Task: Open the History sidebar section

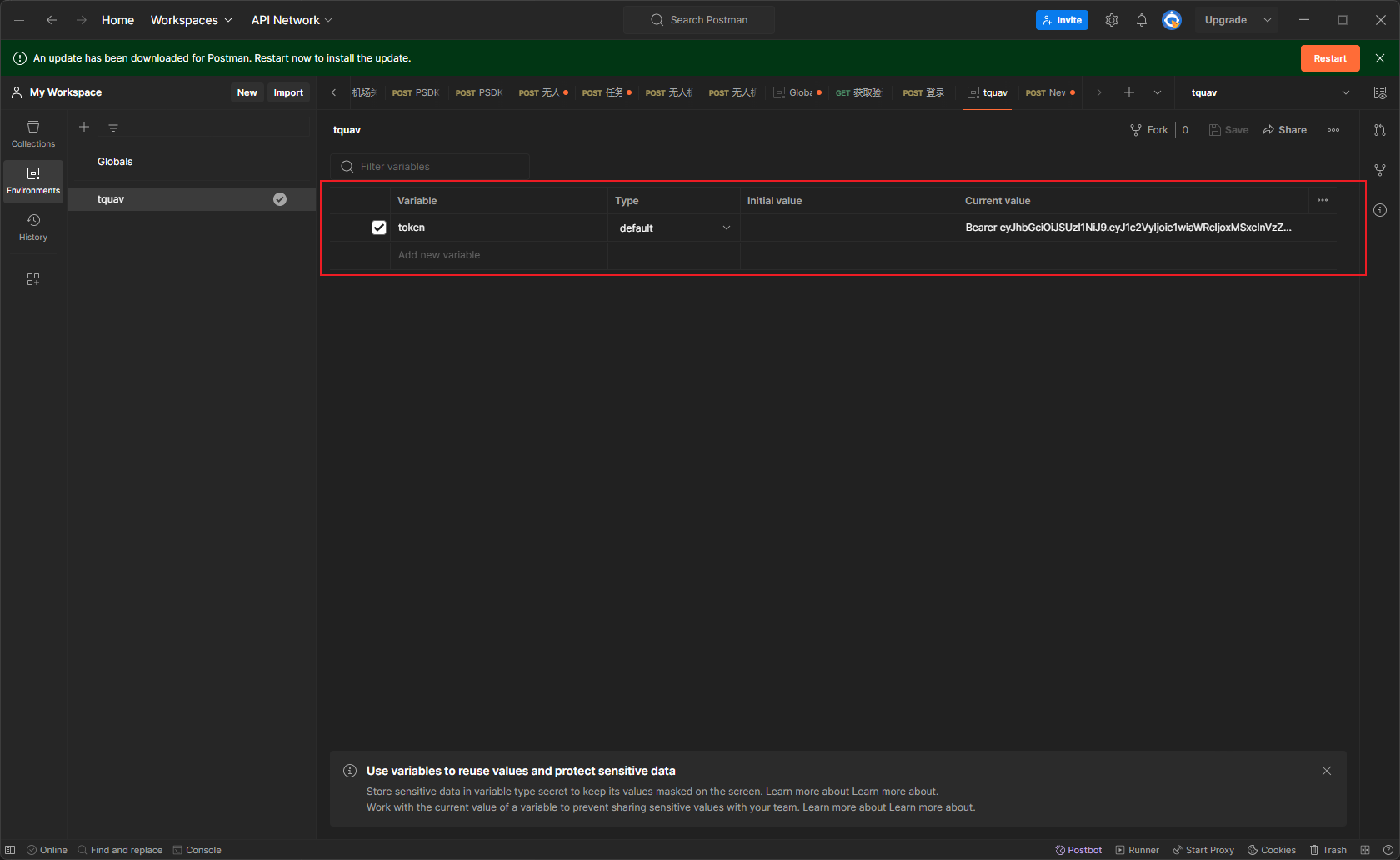Action: pyautogui.click(x=33, y=227)
